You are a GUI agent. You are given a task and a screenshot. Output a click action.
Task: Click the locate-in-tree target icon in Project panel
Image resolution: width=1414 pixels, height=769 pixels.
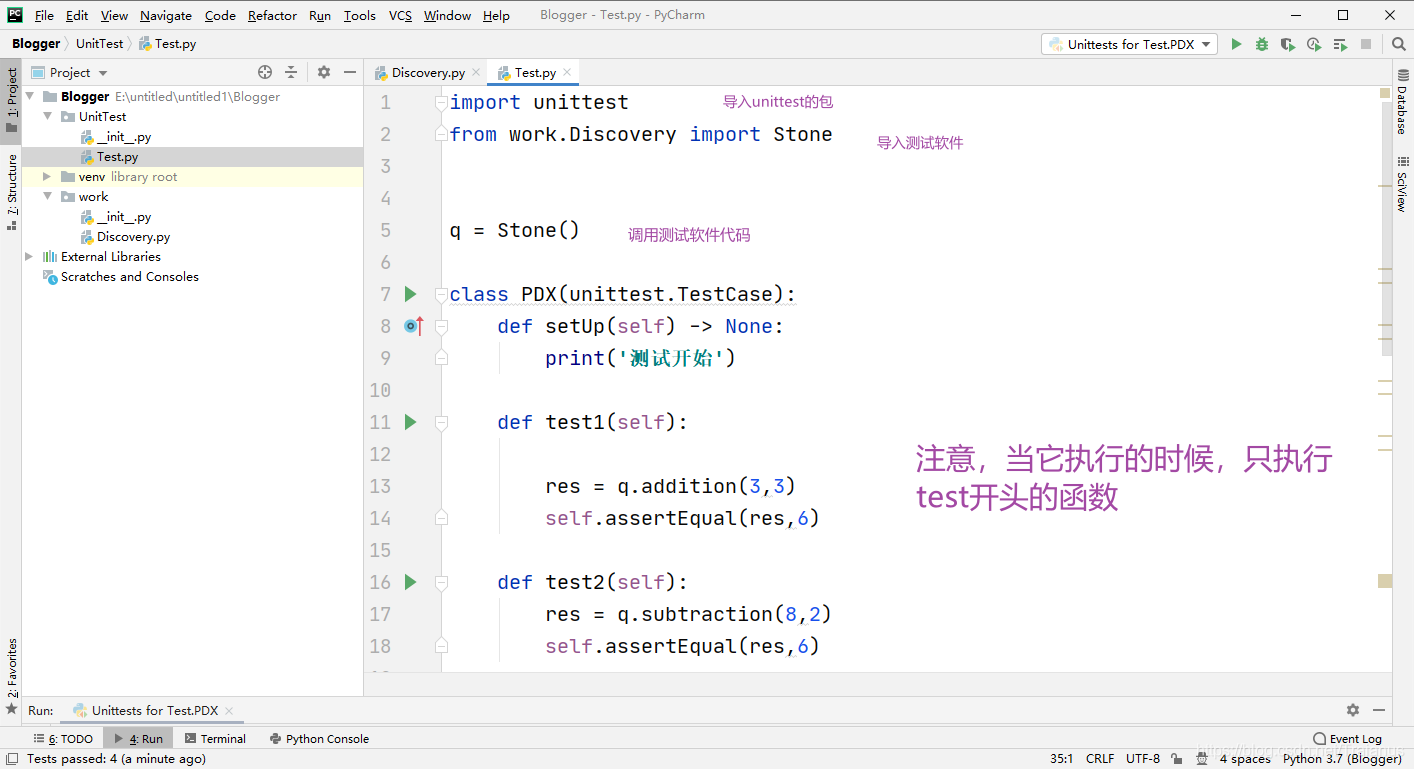point(265,72)
